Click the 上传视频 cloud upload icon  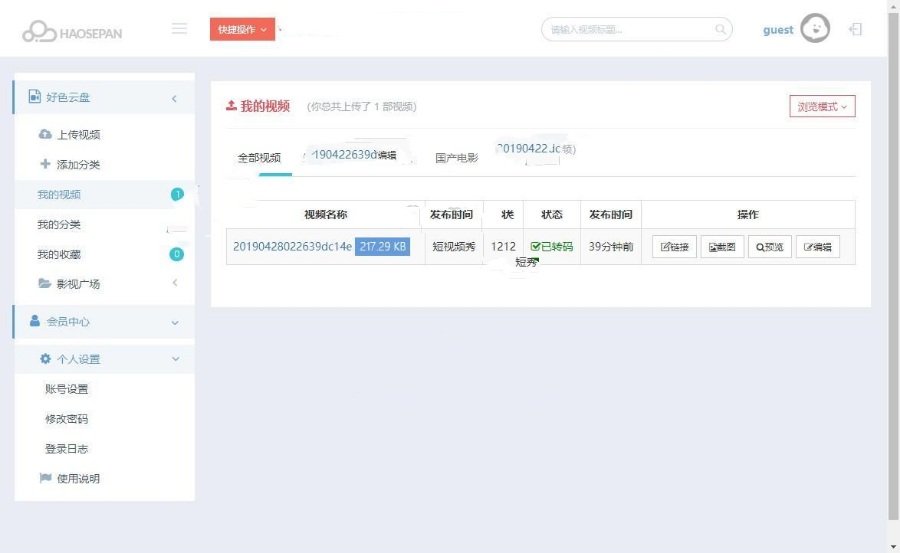pyautogui.click(x=45, y=134)
